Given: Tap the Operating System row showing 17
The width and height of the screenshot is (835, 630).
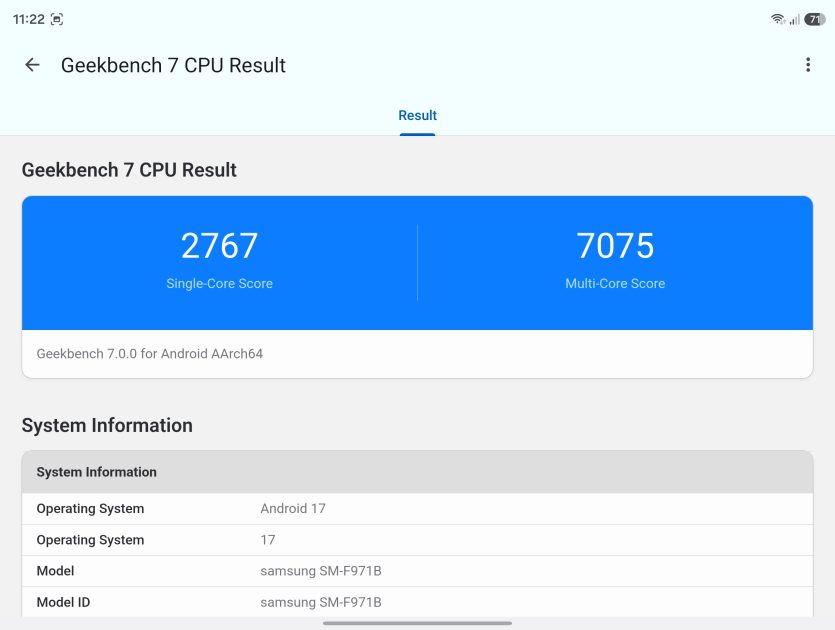Looking at the screenshot, I should [418, 540].
